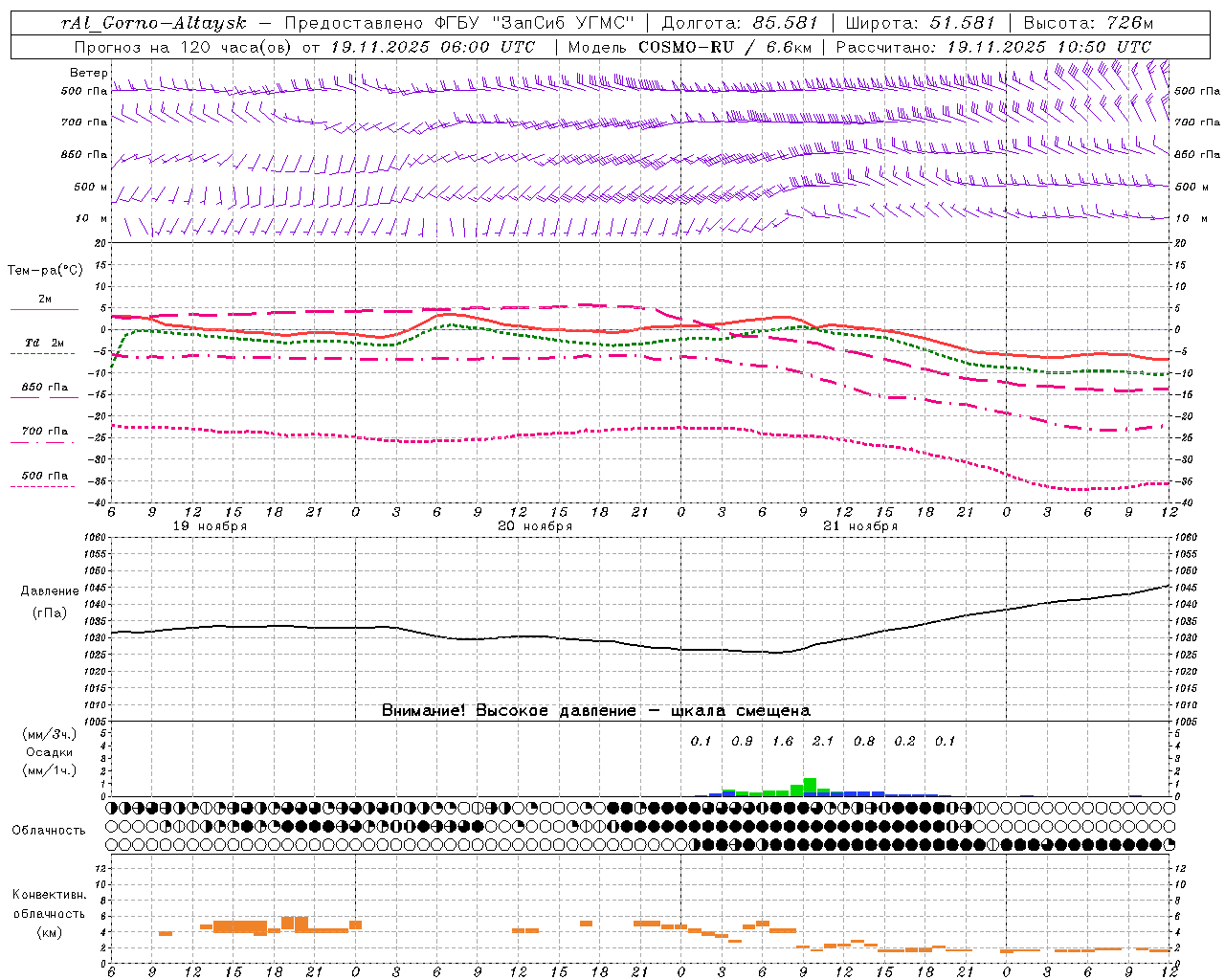
Task: Click the 500 м wind level label on left
Action: tap(90, 187)
